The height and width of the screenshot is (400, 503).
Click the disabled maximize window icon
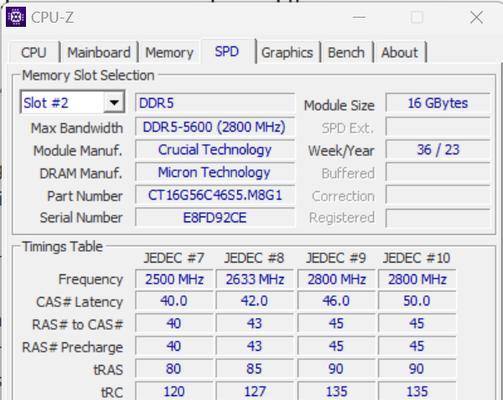pyautogui.click(x=417, y=17)
